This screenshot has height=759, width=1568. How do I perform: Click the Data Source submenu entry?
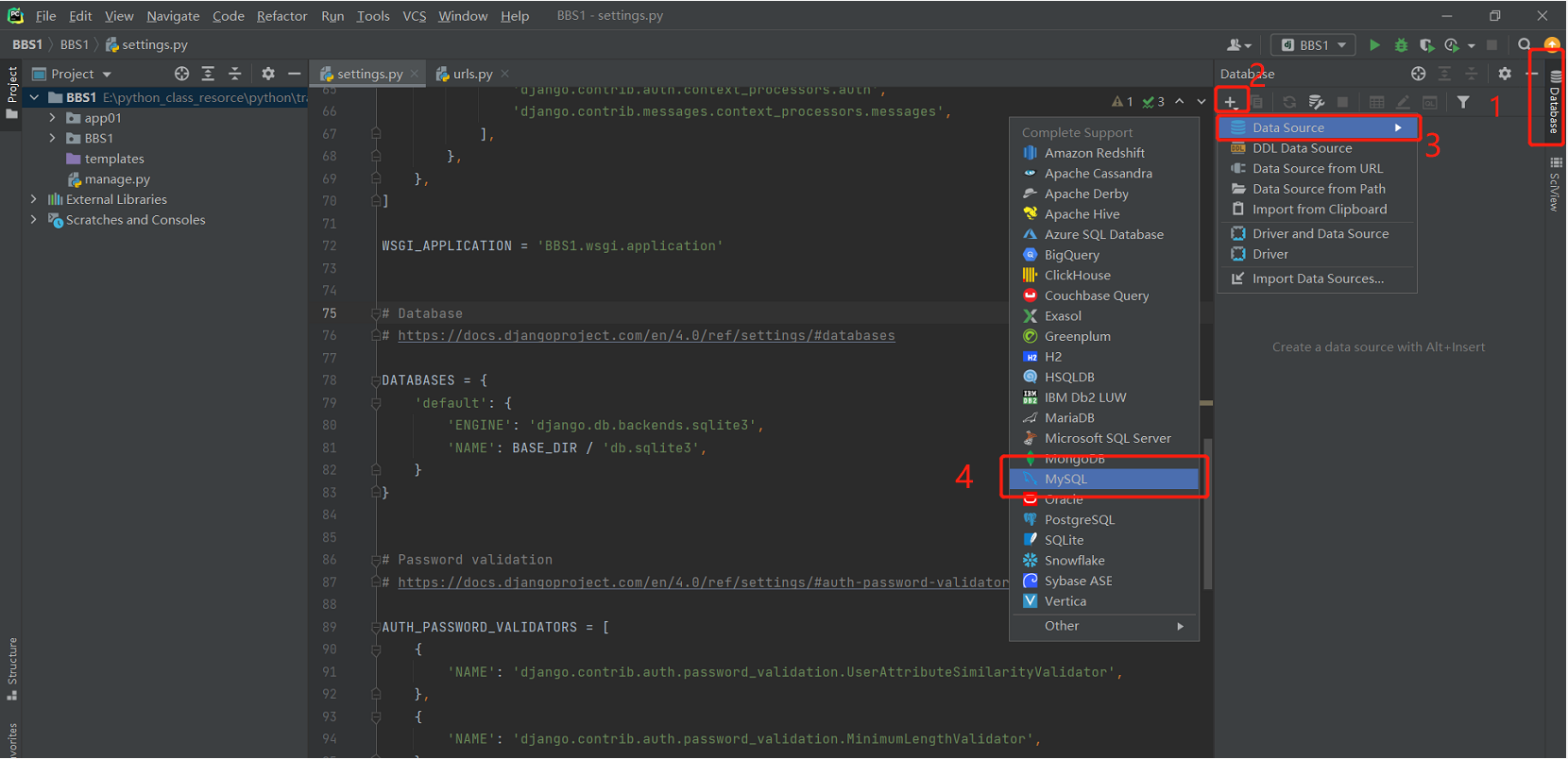tap(1318, 127)
